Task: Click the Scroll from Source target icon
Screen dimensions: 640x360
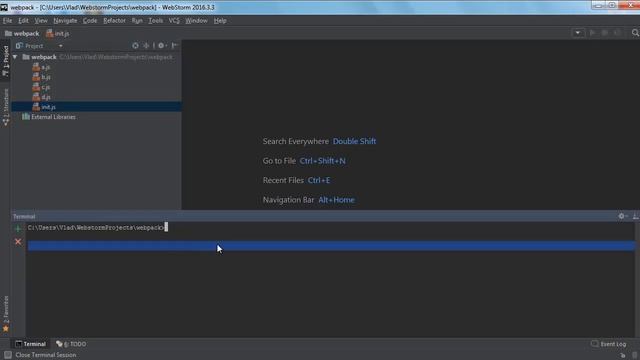Action: [135, 46]
